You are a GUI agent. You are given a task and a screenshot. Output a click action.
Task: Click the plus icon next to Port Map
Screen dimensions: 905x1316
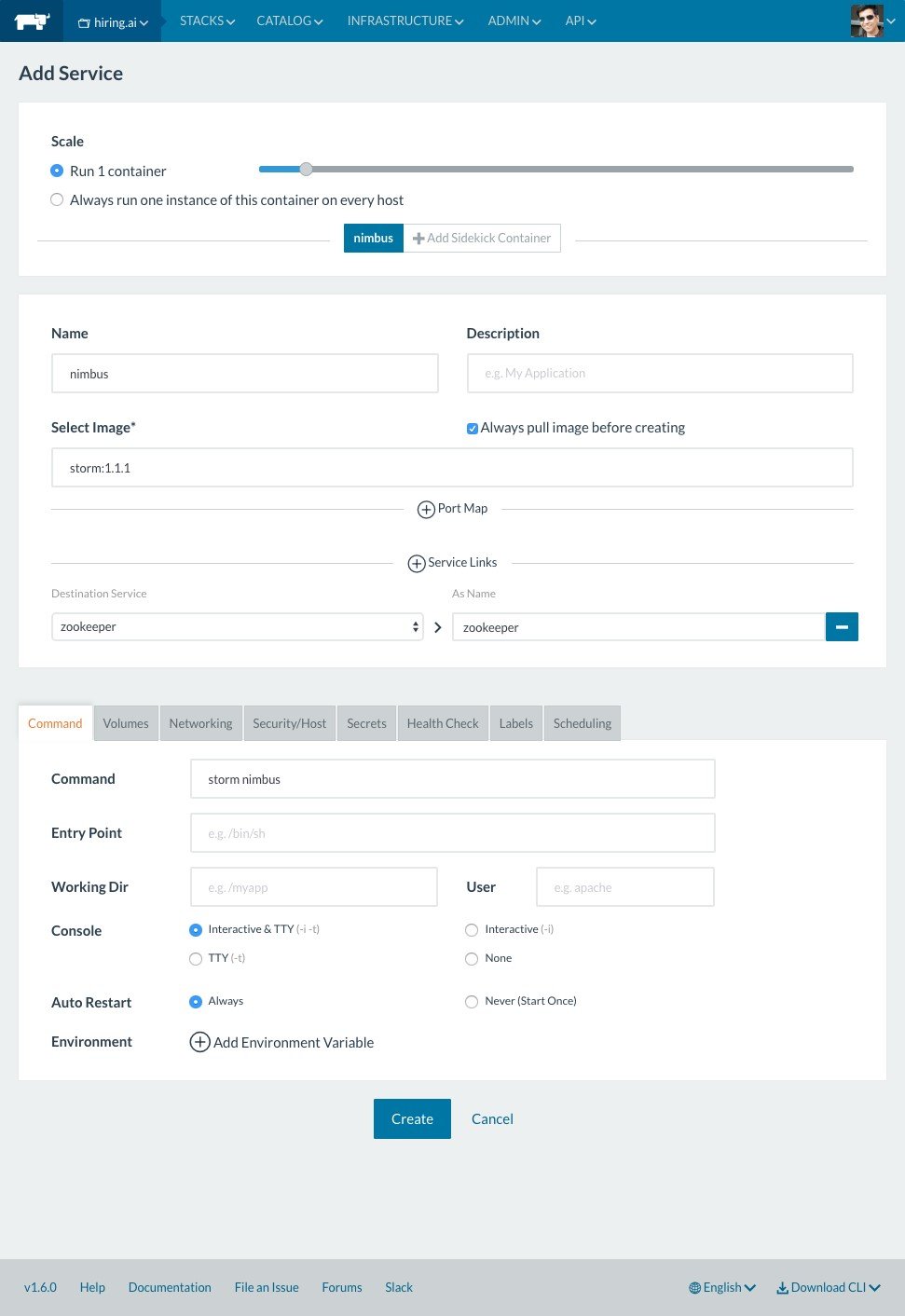point(426,509)
